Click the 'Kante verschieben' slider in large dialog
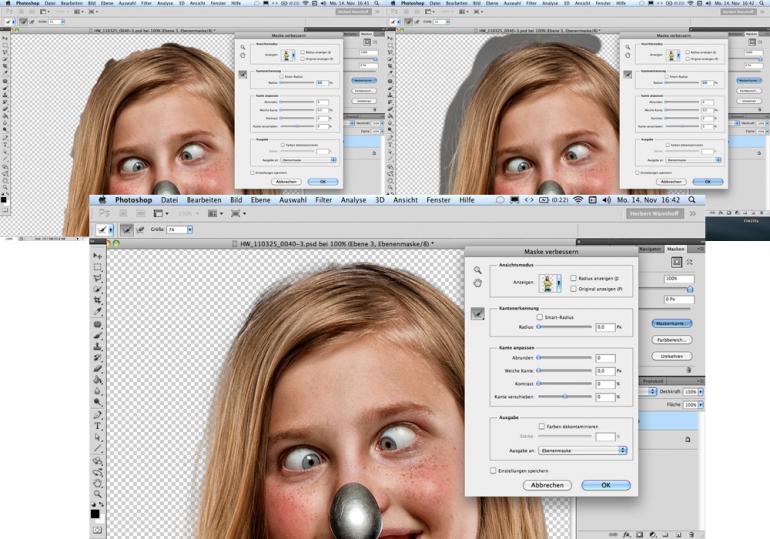This screenshot has width=770, height=539. [565, 397]
